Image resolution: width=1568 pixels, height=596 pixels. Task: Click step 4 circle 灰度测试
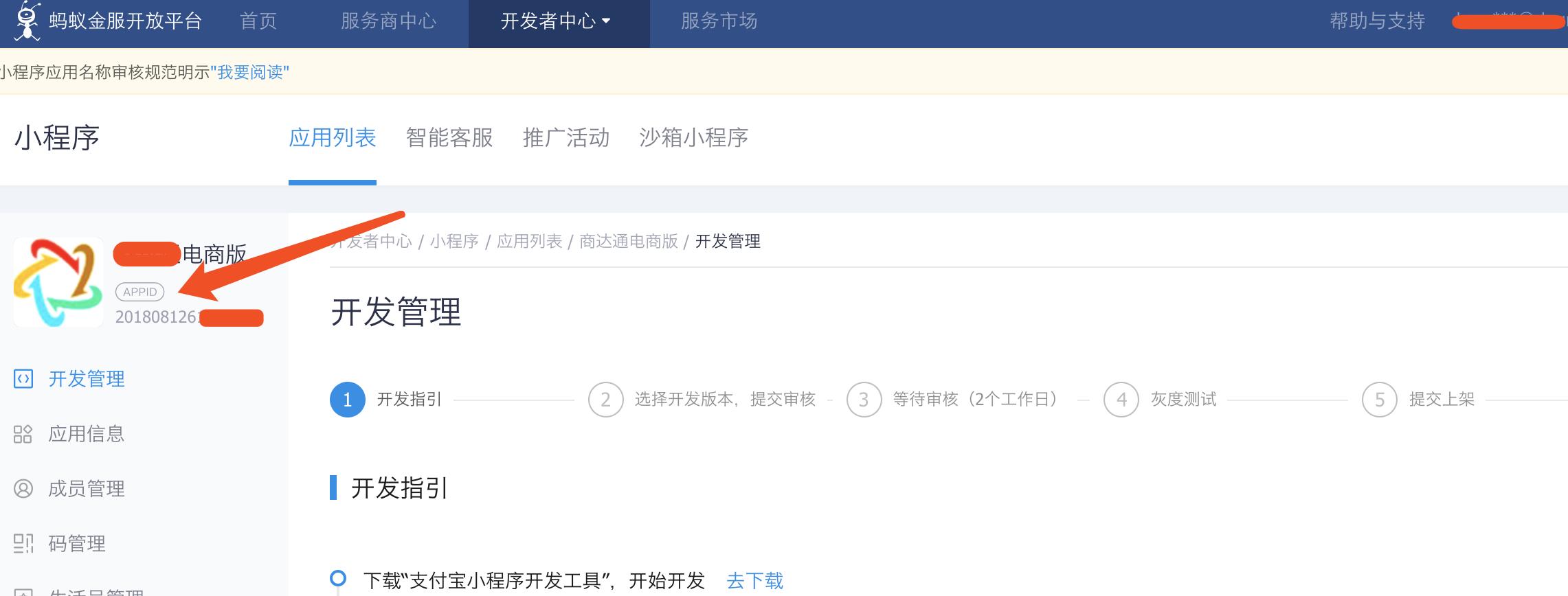click(x=1121, y=400)
